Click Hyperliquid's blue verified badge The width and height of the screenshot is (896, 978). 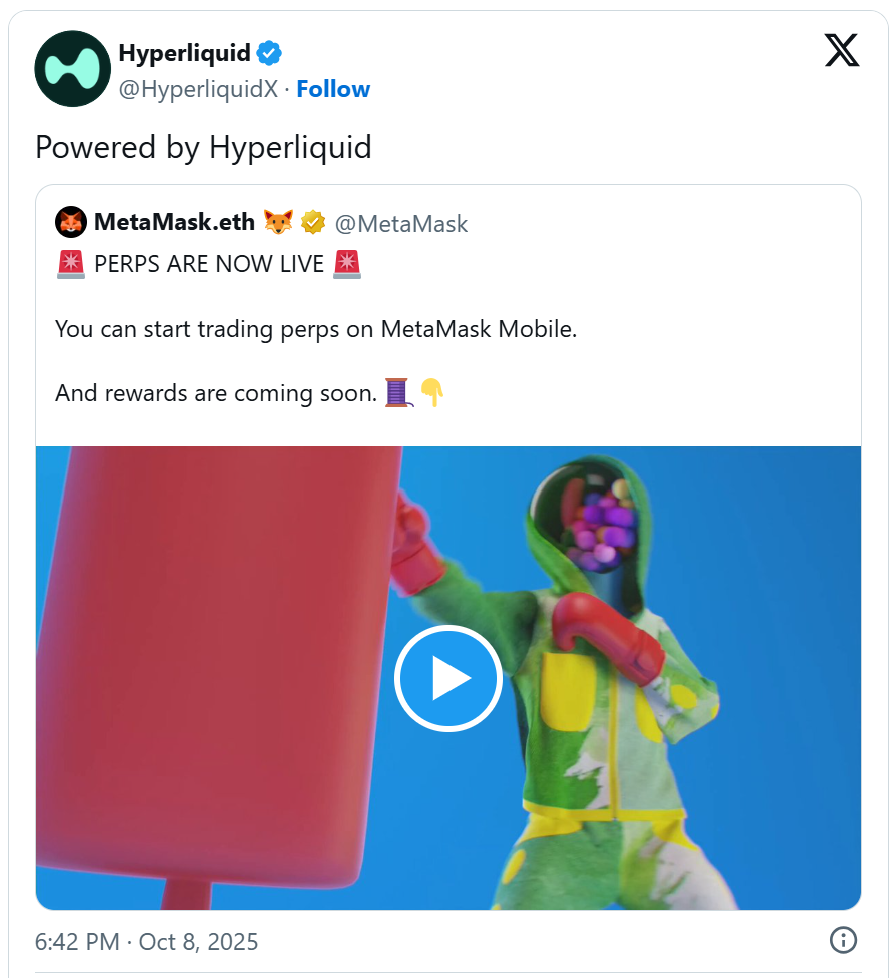[270, 52]
